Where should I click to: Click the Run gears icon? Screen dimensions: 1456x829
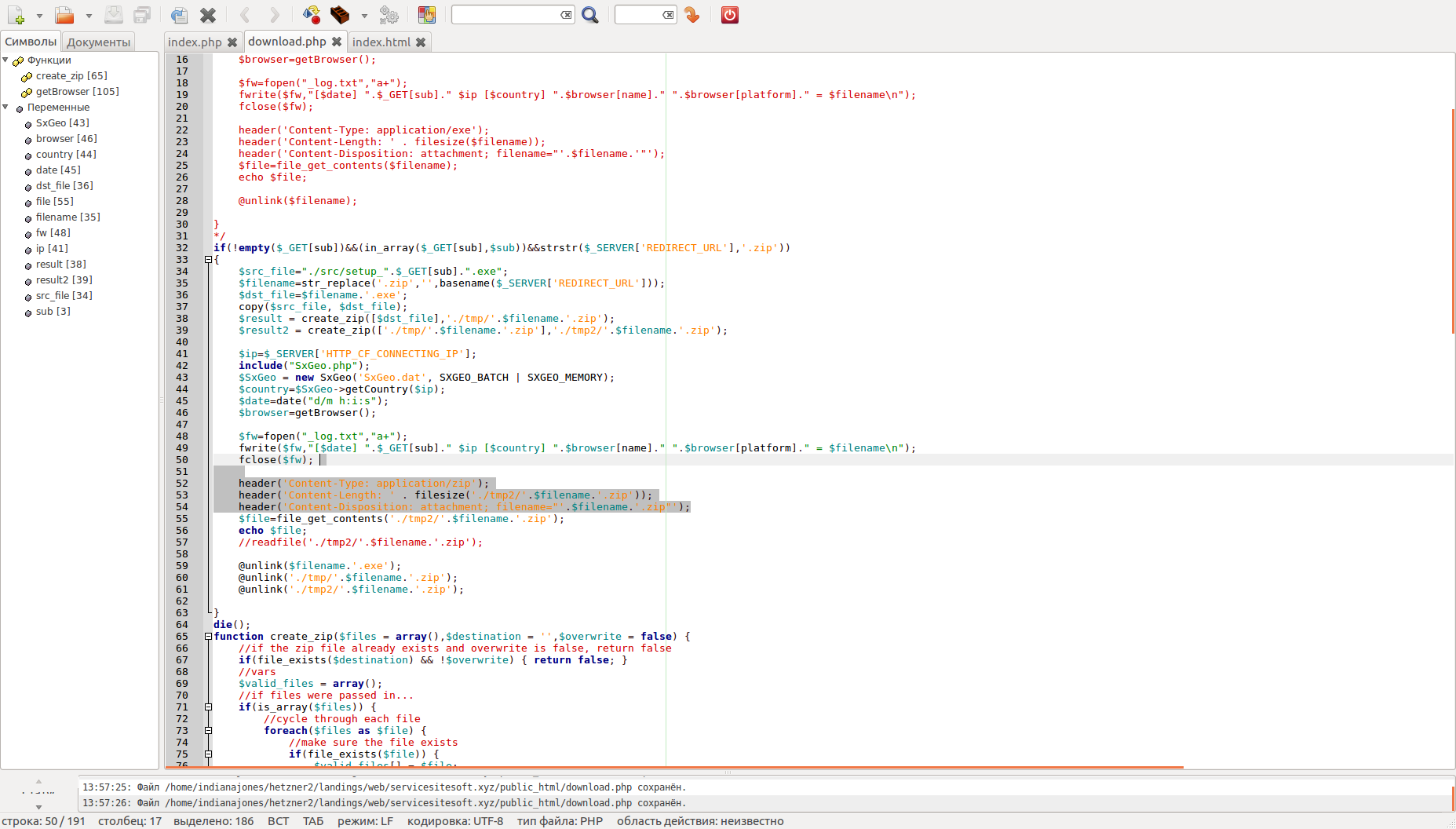[x=389, y=15]
